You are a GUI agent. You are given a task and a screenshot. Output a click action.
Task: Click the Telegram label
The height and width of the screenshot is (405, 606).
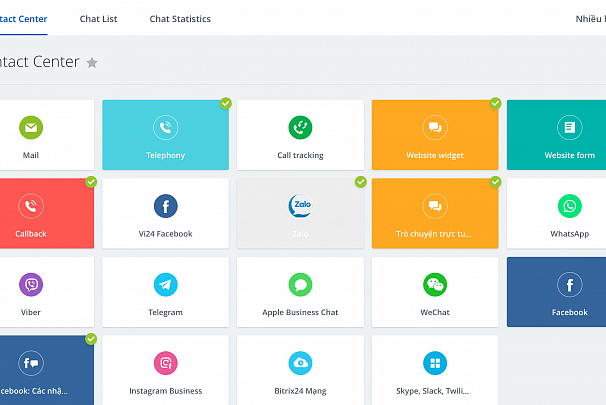[165, 312]
